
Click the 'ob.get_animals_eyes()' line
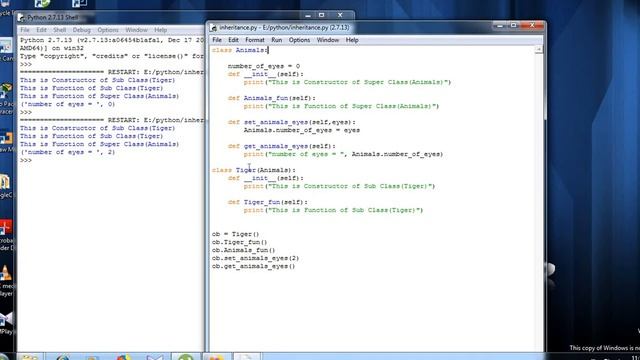click(253, 266)
